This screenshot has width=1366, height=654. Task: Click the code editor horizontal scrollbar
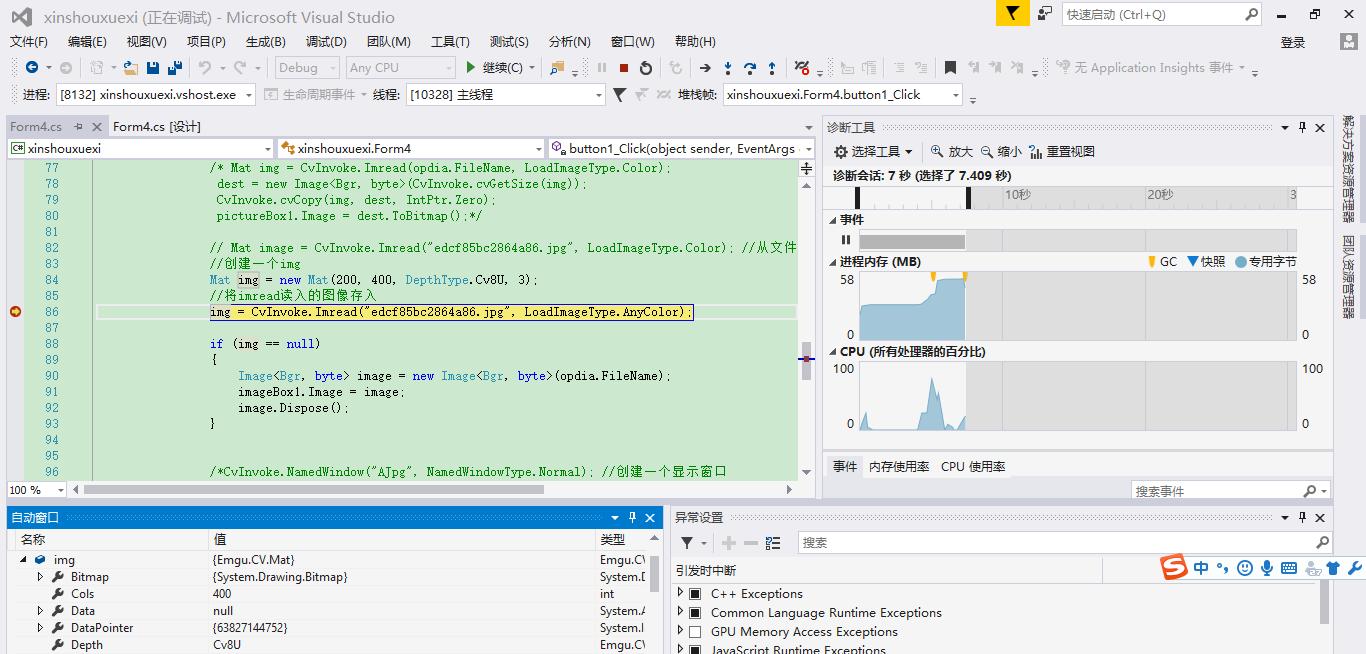pyautogui.click(x=314, y=490)
